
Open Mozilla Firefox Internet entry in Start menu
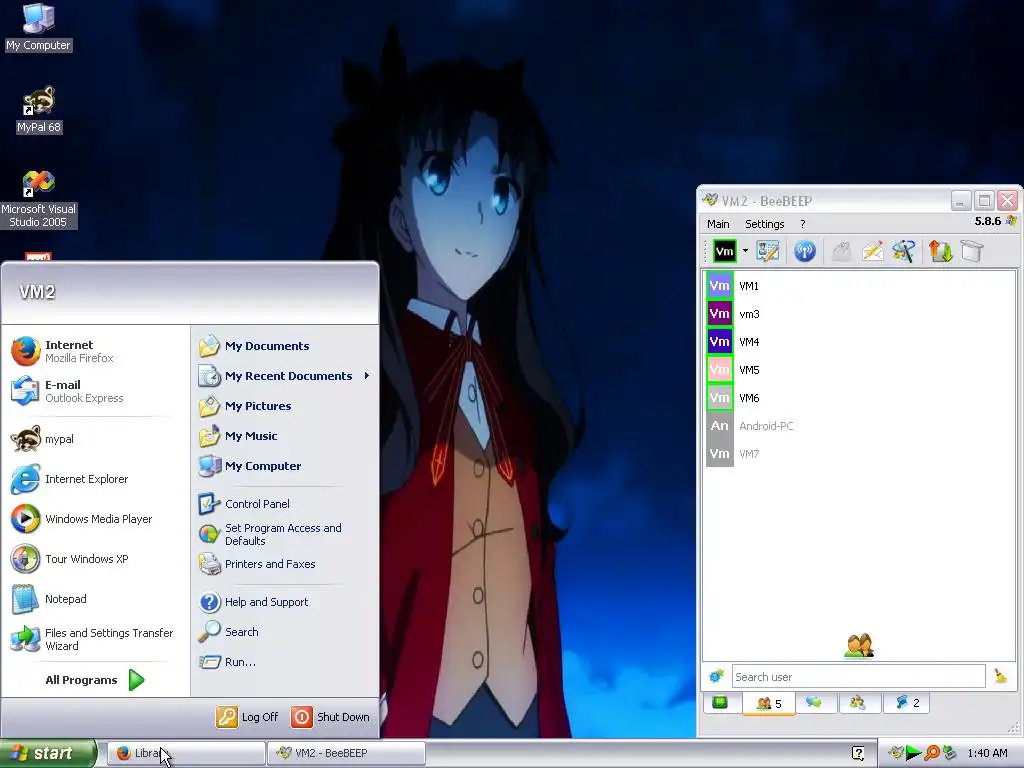(x=95, y=351)
